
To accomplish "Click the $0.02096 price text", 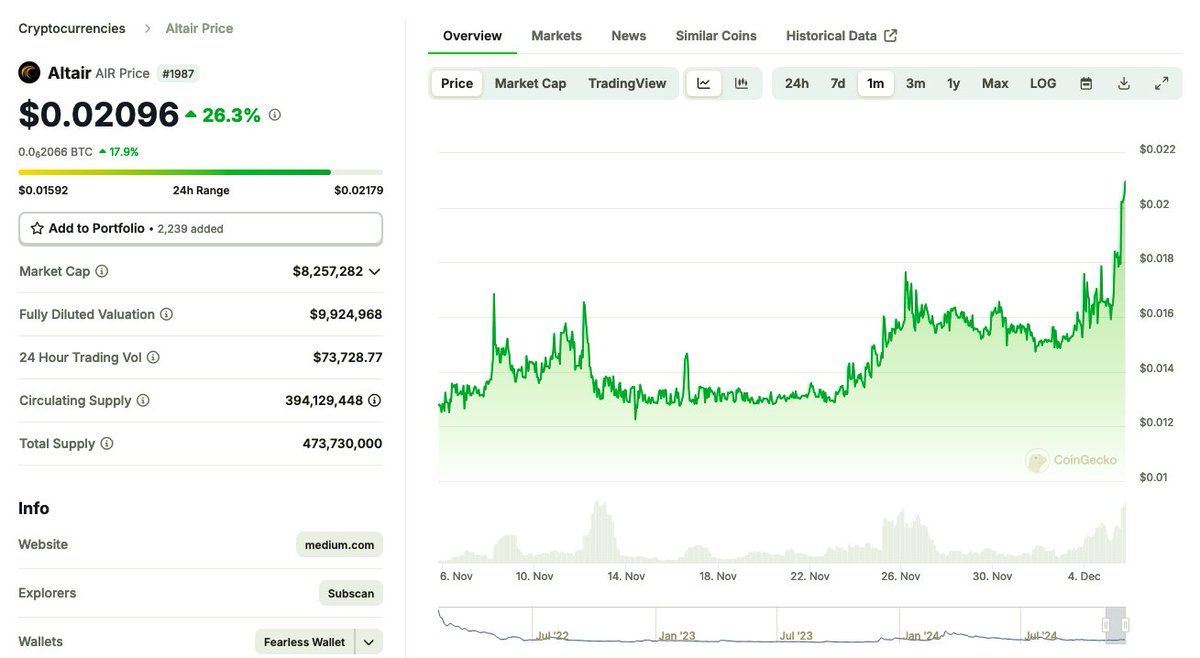I will [98, 115].
